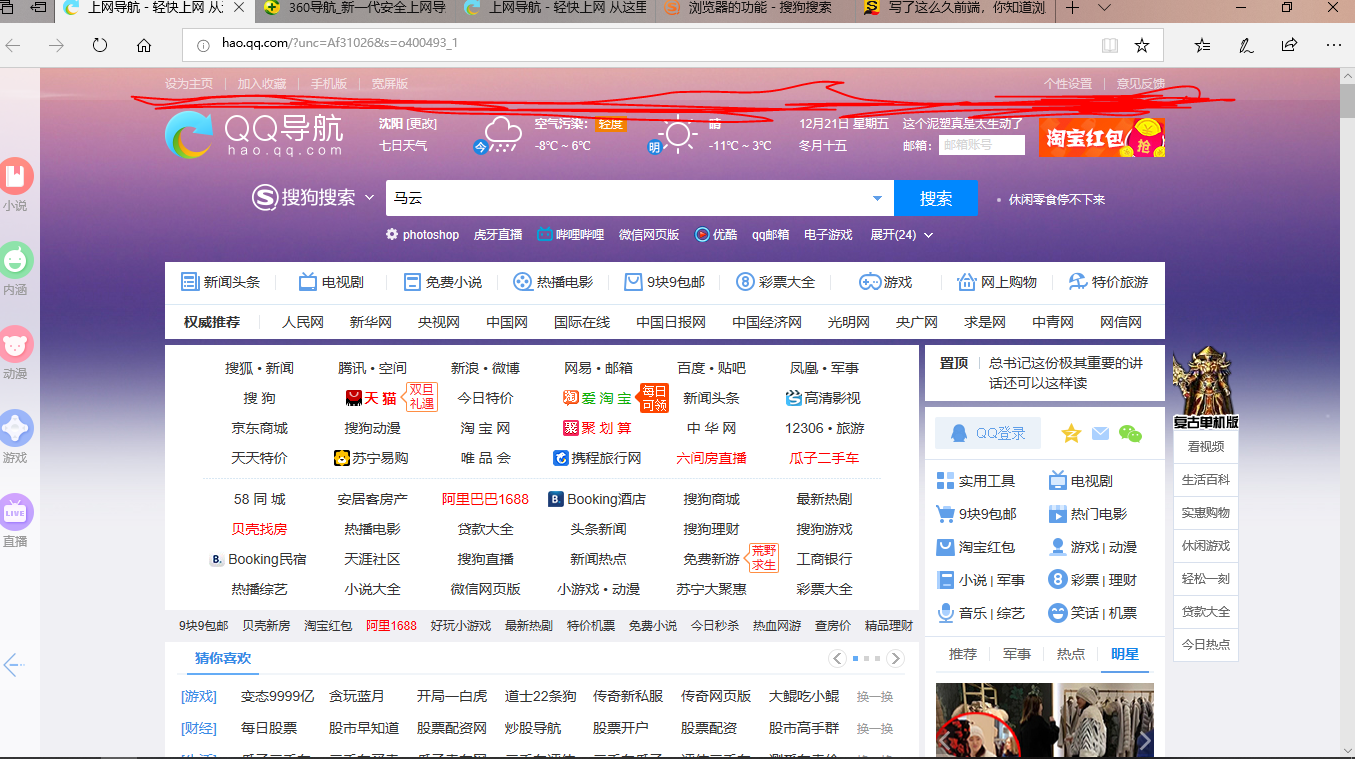Click the mail envelope icon beside QQ登录
1355x759 pixels.
tap(1100, 433)
